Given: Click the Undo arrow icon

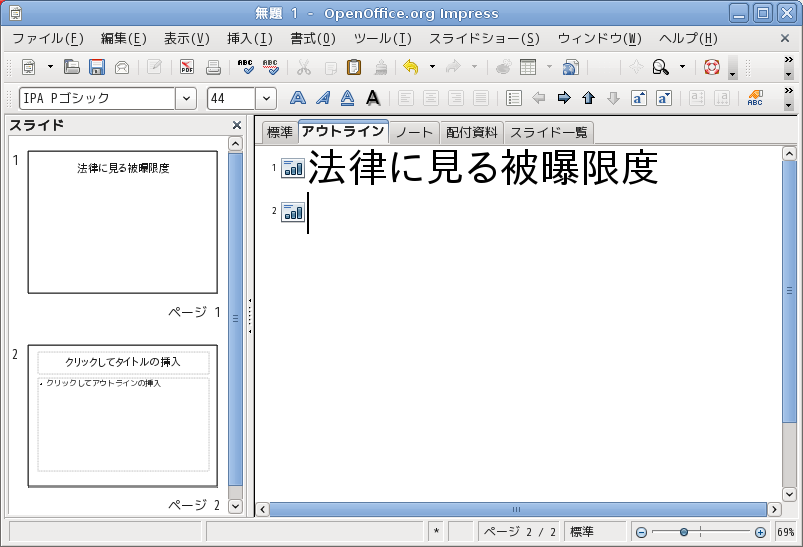Looking at the screenshot, I should click(410, 68).
